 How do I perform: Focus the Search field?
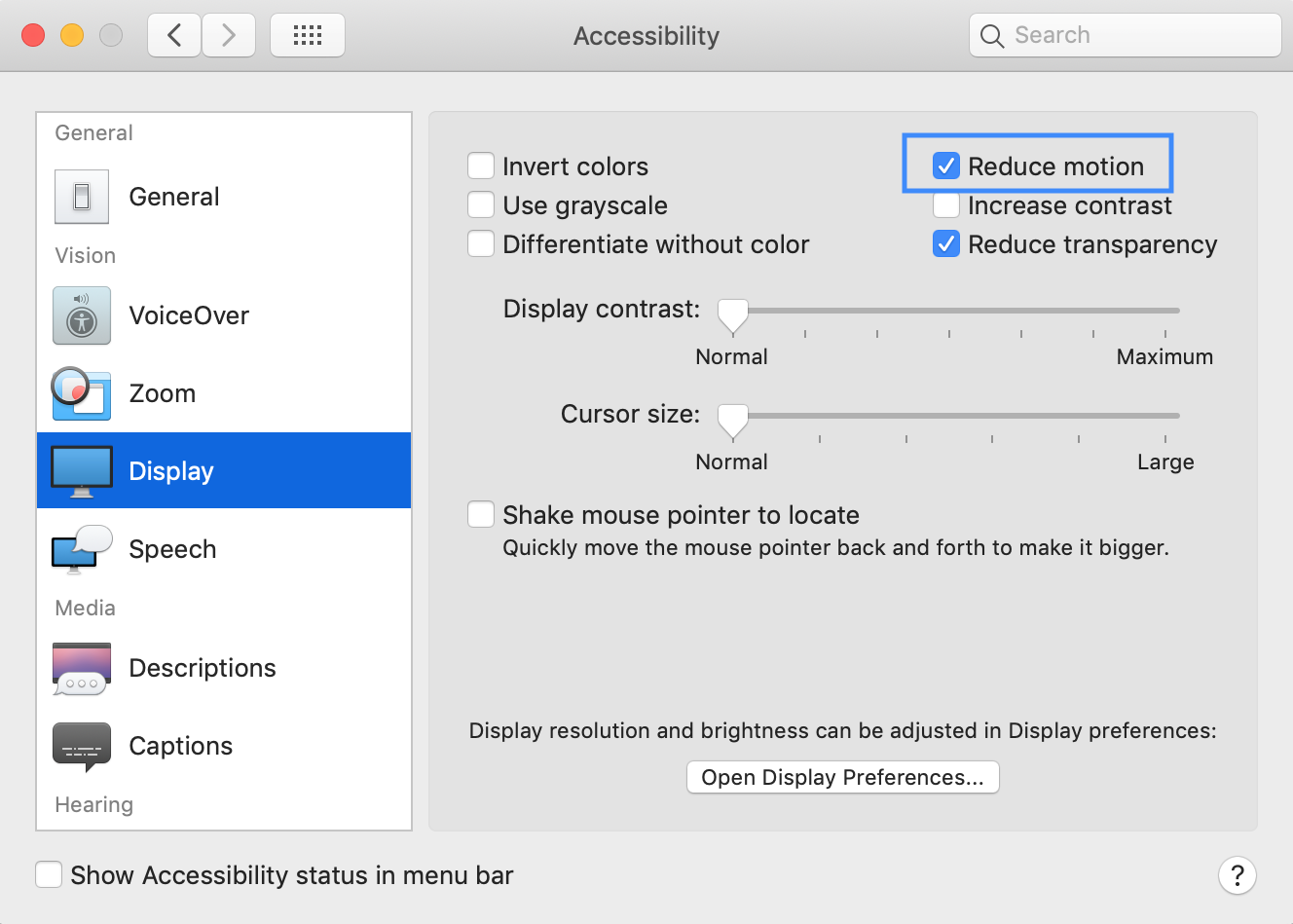tap(1126, 35)
